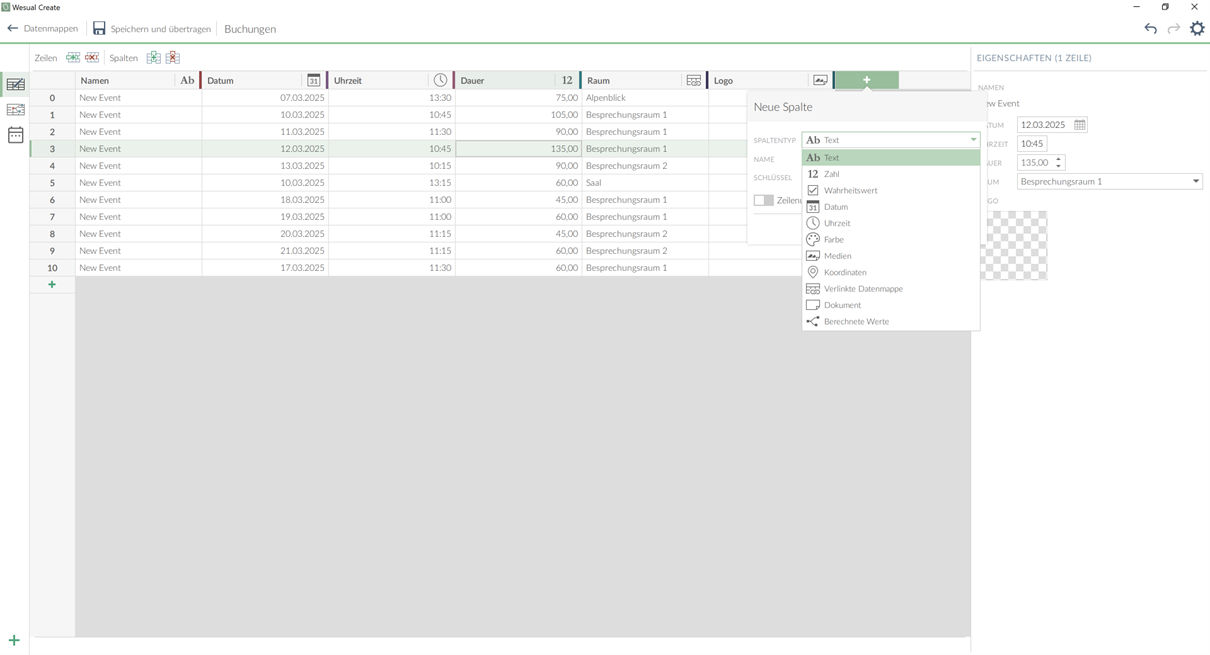Click the insert column icon next to Spalten

click(153, 58)
